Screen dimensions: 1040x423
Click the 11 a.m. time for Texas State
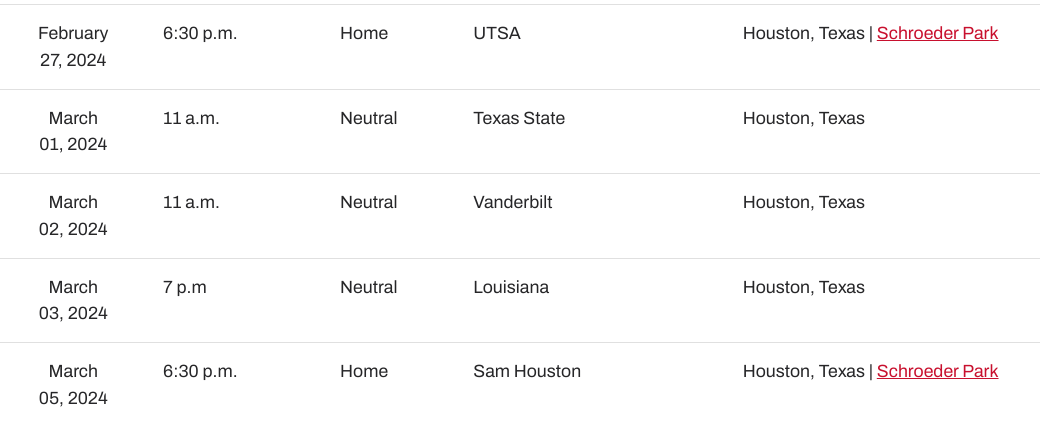[x=191, y=118]
